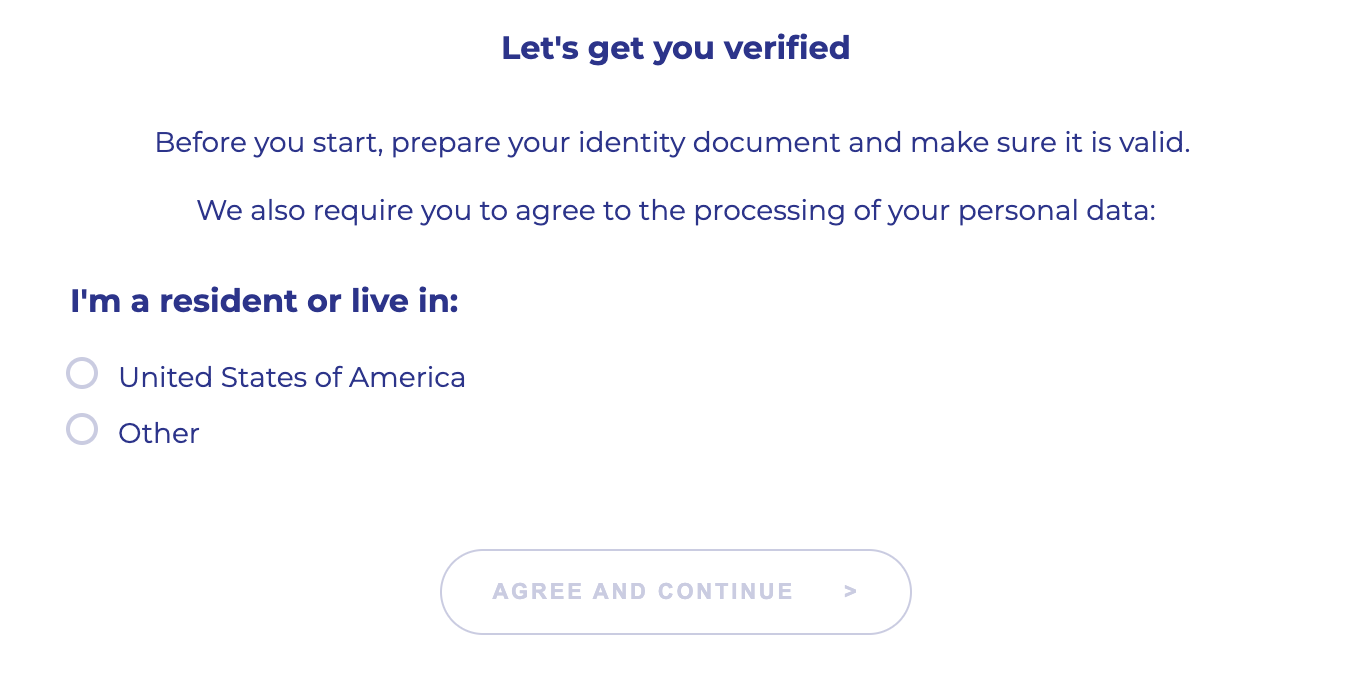Click the word "CONTINUE" on the button

tap(726, 591)
